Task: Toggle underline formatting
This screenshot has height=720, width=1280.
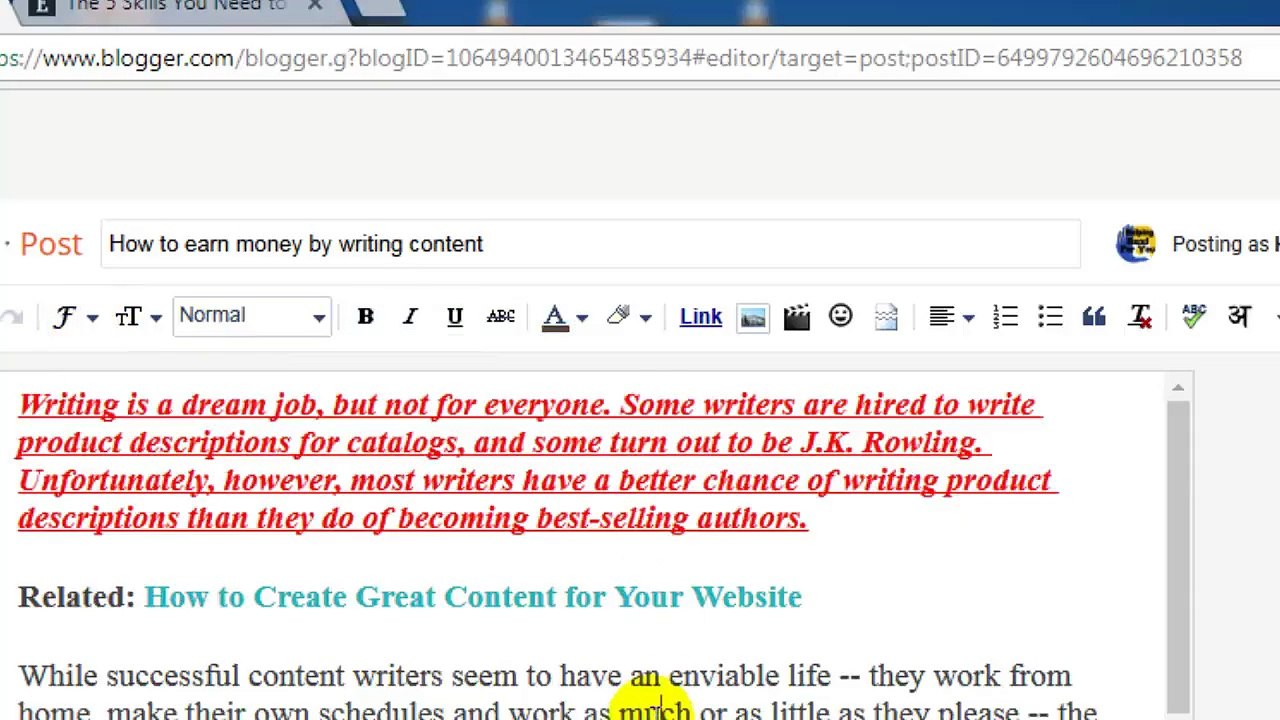Action: (455, 317)
